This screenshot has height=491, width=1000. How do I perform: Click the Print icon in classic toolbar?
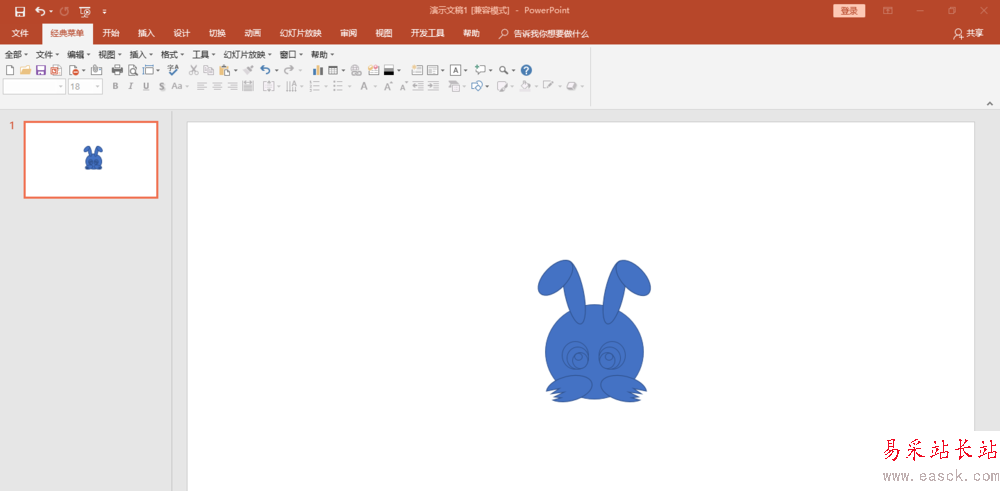click(x=117, y=70)
